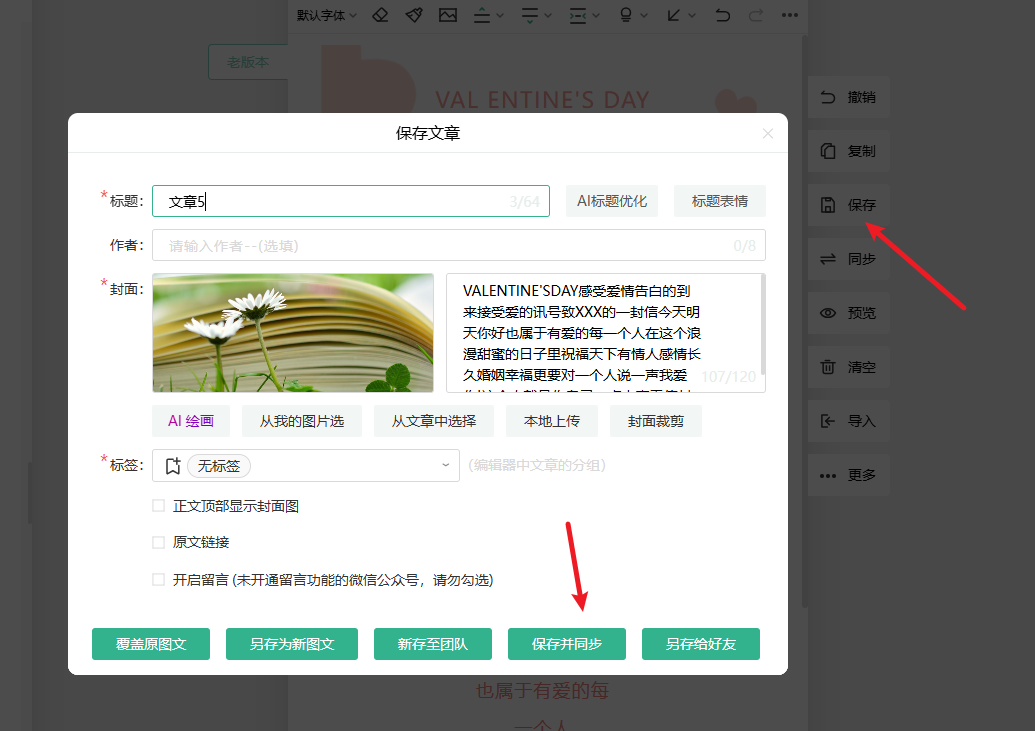
Task: Click the eraser clear-format icon in toolbar
Action: [x=380, y=15]
